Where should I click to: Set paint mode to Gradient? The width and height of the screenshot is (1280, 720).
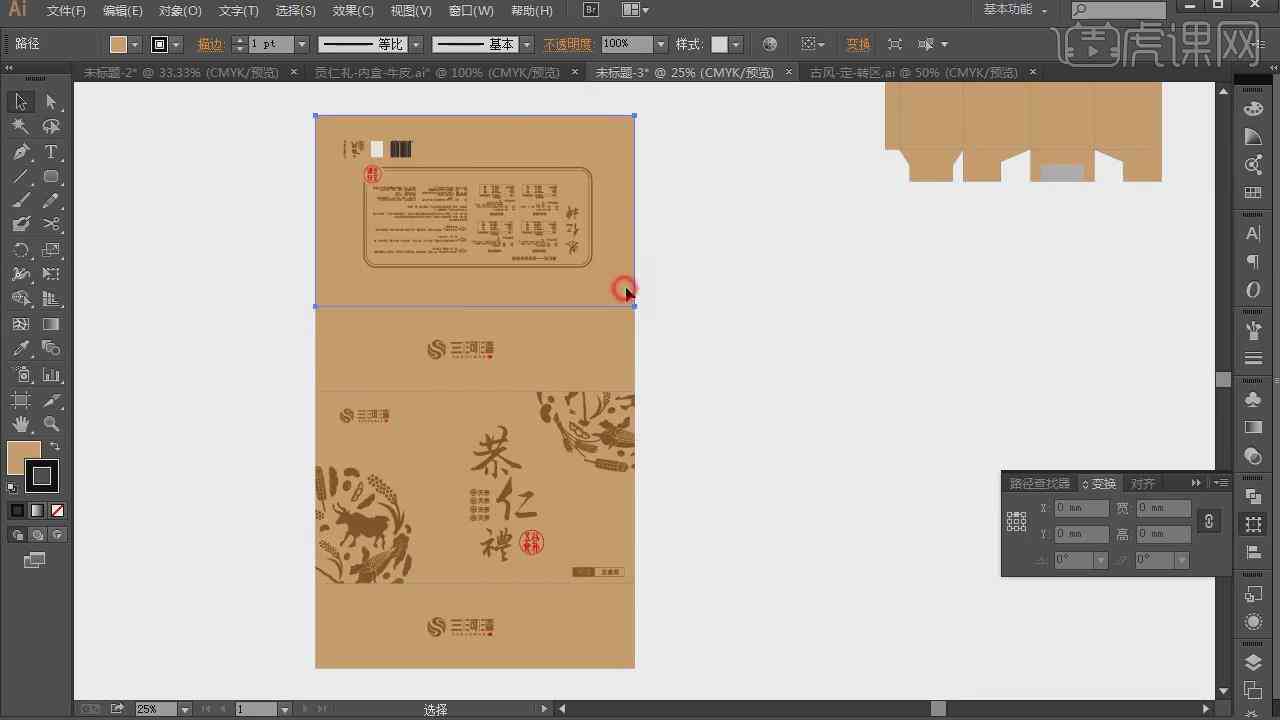[37, 510]
